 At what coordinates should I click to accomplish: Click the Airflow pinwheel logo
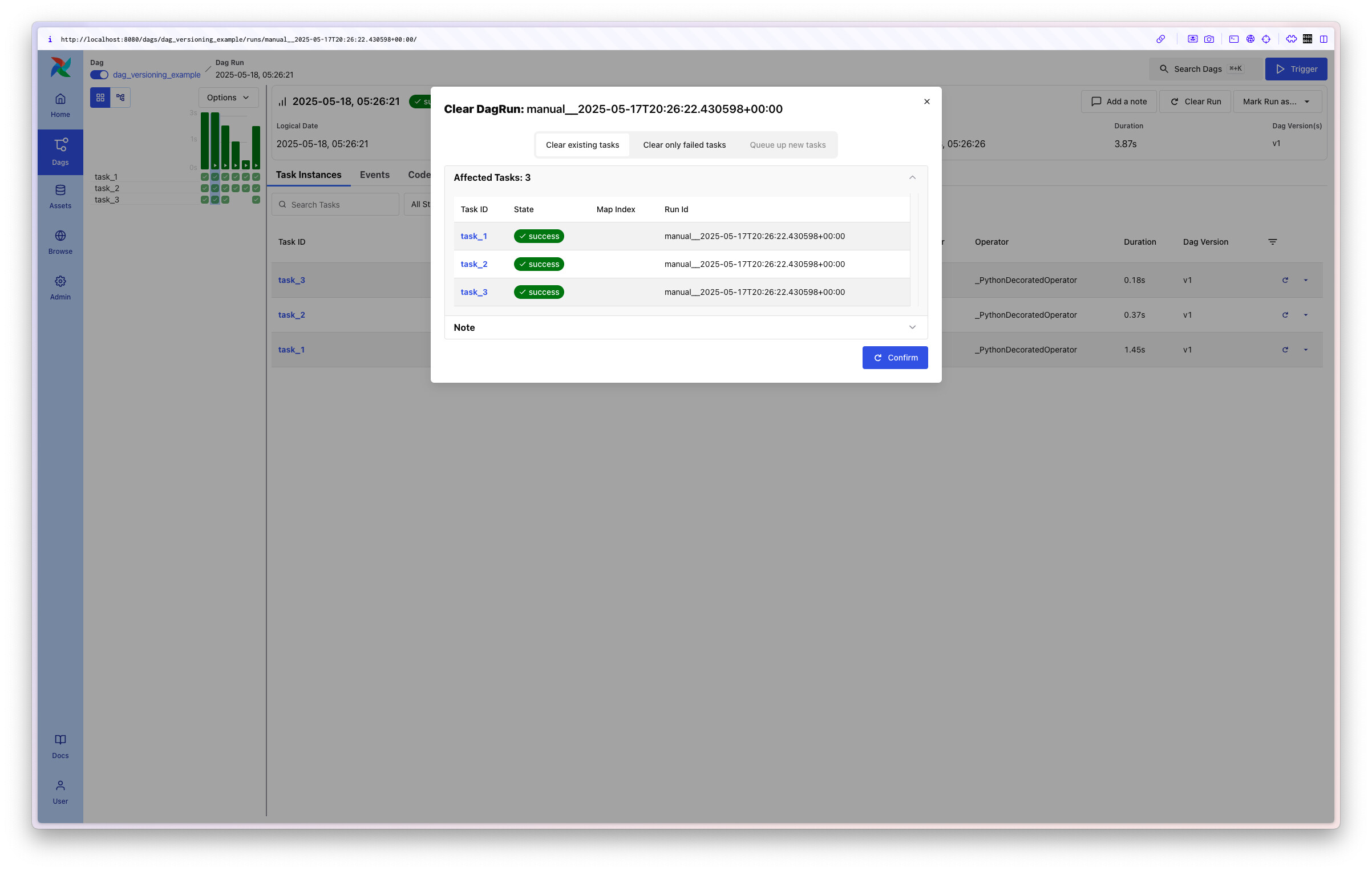60,68
